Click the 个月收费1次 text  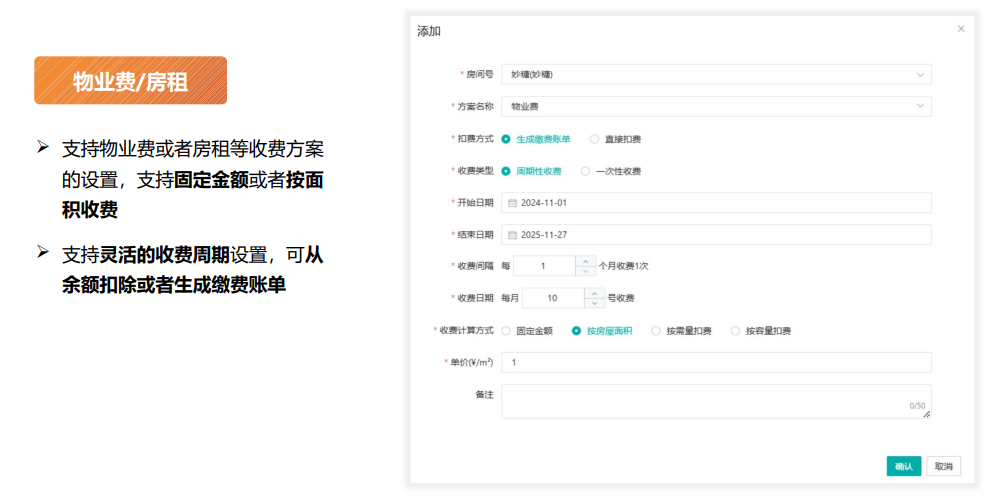(624, 266)
